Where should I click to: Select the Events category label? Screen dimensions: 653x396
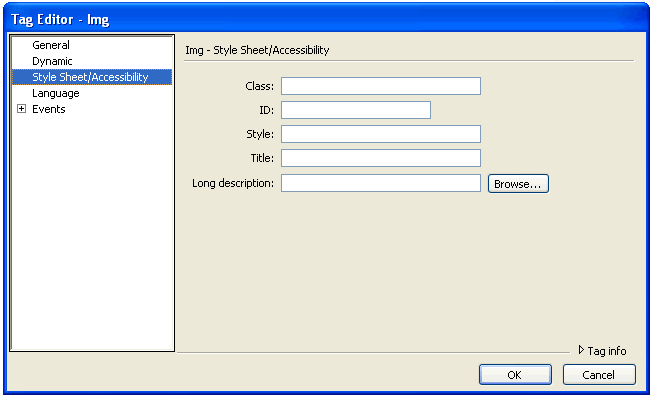click(x=49, y=109)
